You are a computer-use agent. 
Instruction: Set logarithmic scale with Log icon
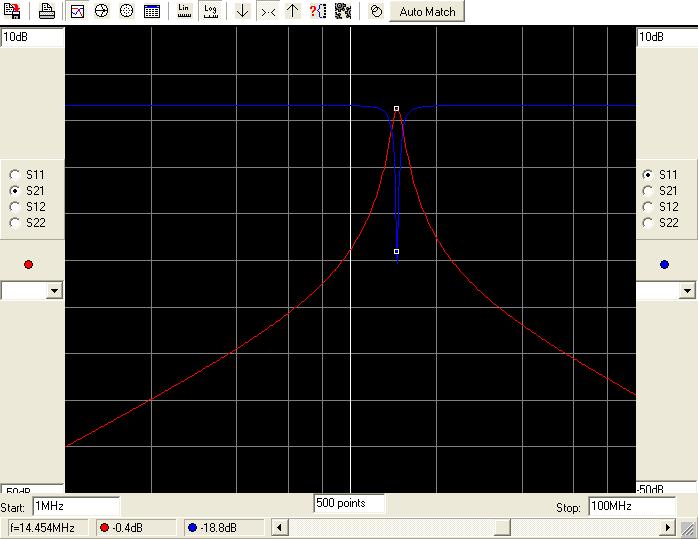(210, 12)
